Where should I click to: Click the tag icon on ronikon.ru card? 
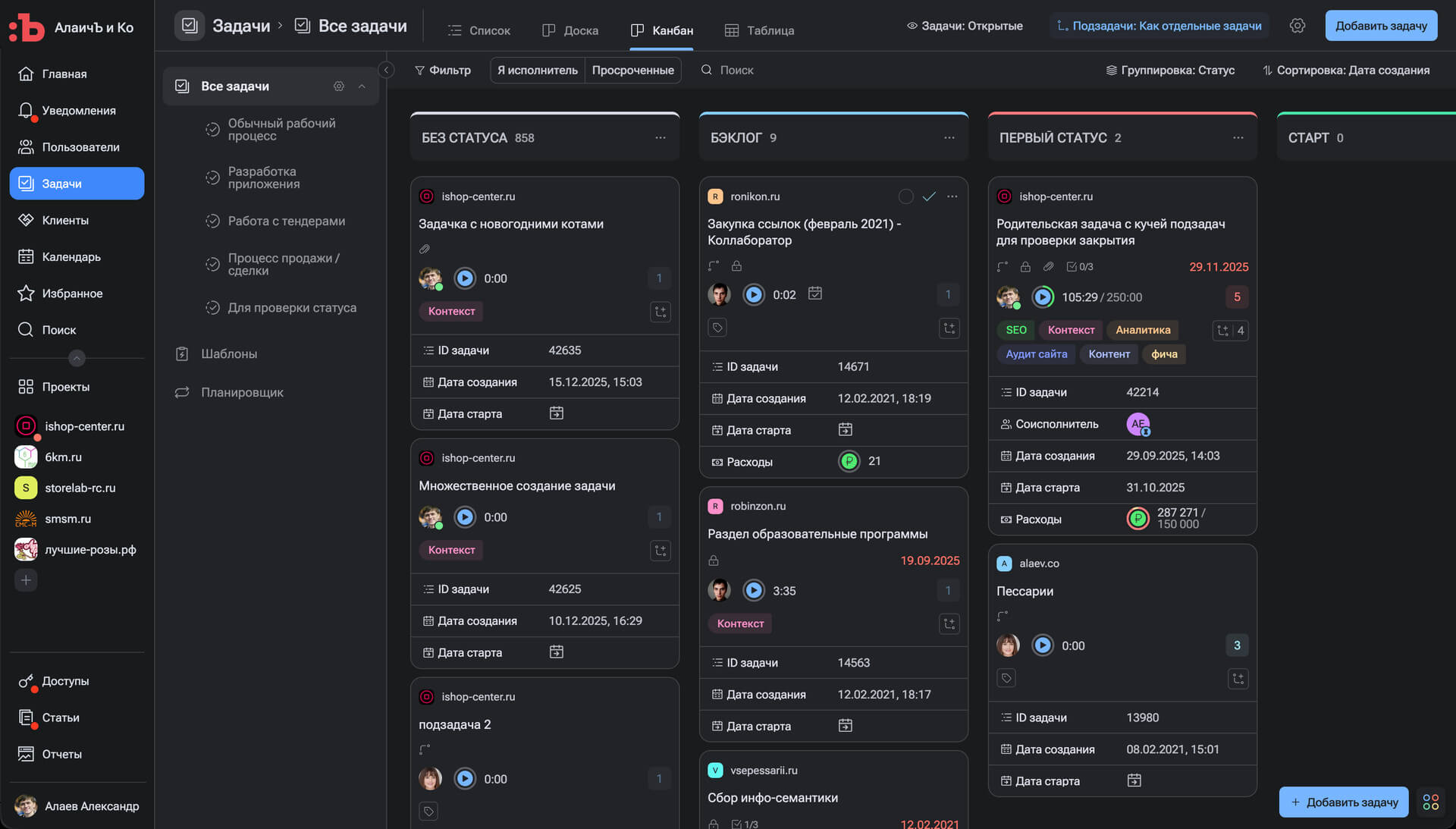[x=717, y=328]
